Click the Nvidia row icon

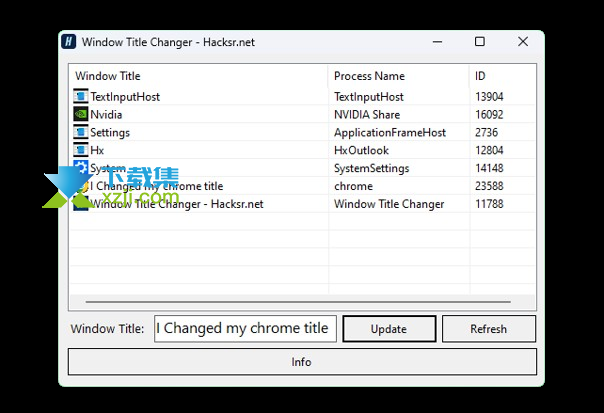tap(81, 114)
